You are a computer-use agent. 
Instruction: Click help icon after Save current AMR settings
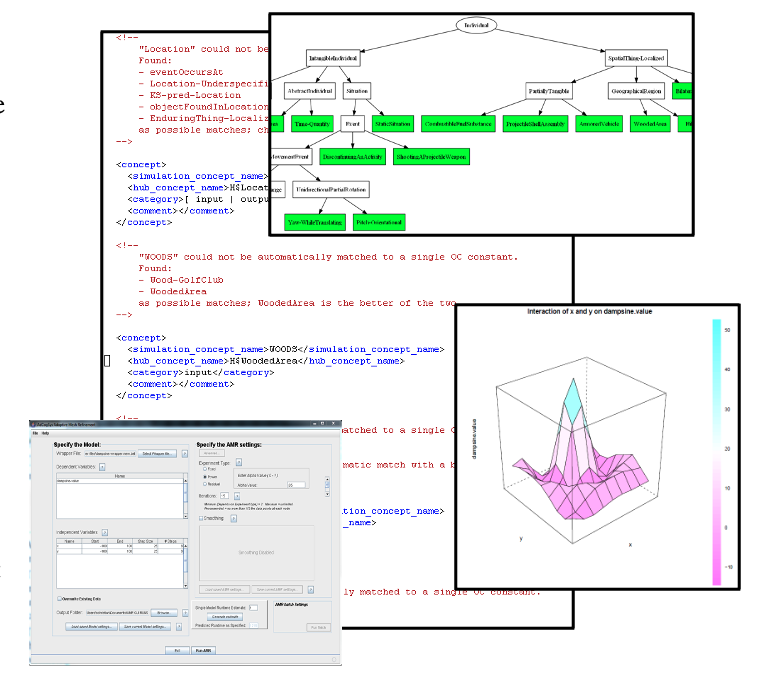click(310, 590)
